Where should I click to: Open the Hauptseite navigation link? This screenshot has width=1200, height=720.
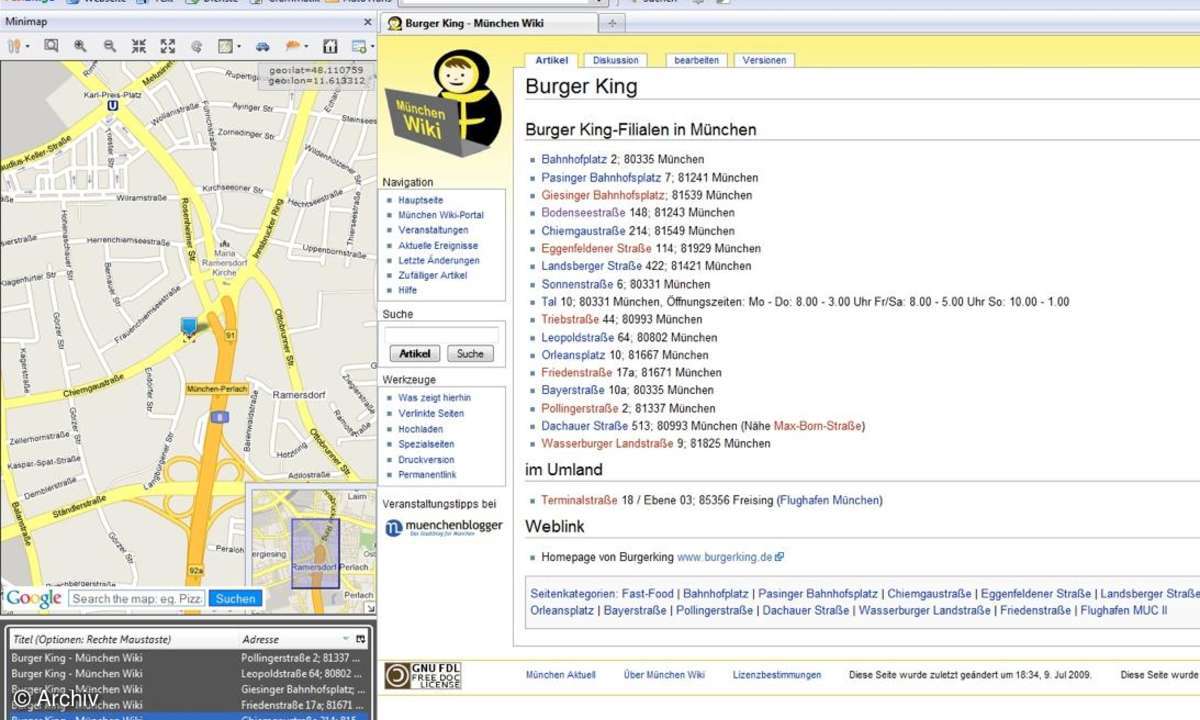(420, 200)
